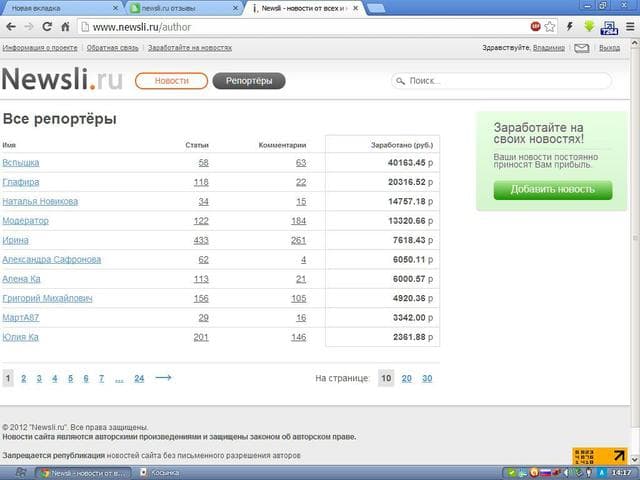640x480 pixels.
Task: Click the 'Статьи' column header
Action: pyautogui.click(x=197, y=145)
